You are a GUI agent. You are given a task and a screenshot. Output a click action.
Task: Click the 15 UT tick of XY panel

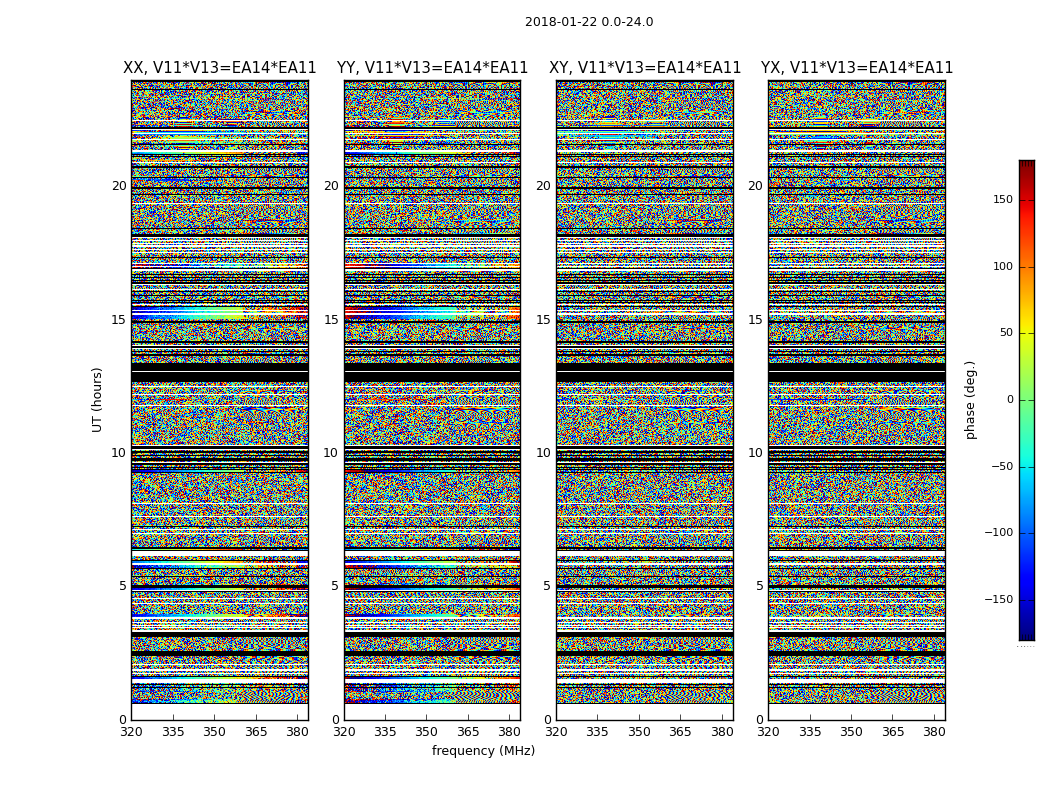[x=544, y=319]
